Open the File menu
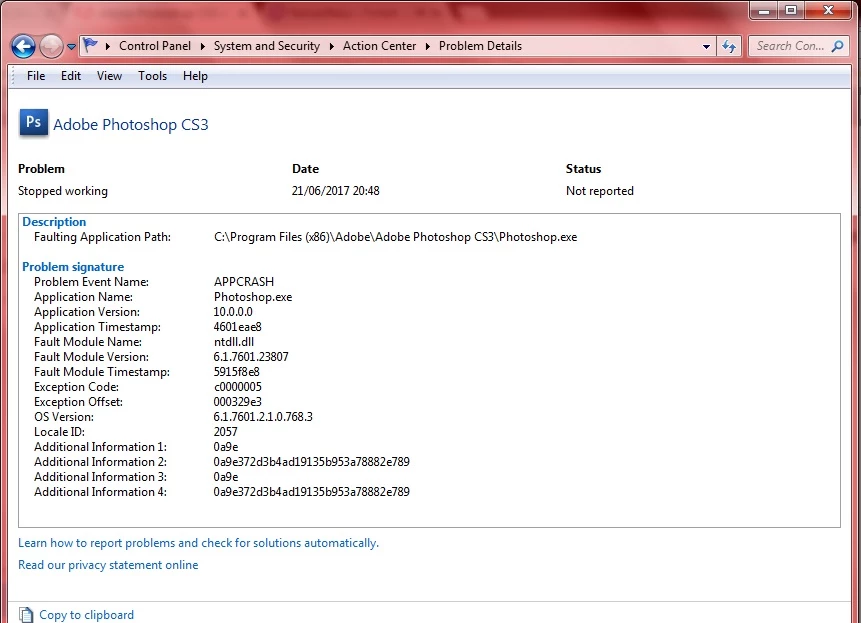This screenshot has height=623, width=861. coord(36,76)
